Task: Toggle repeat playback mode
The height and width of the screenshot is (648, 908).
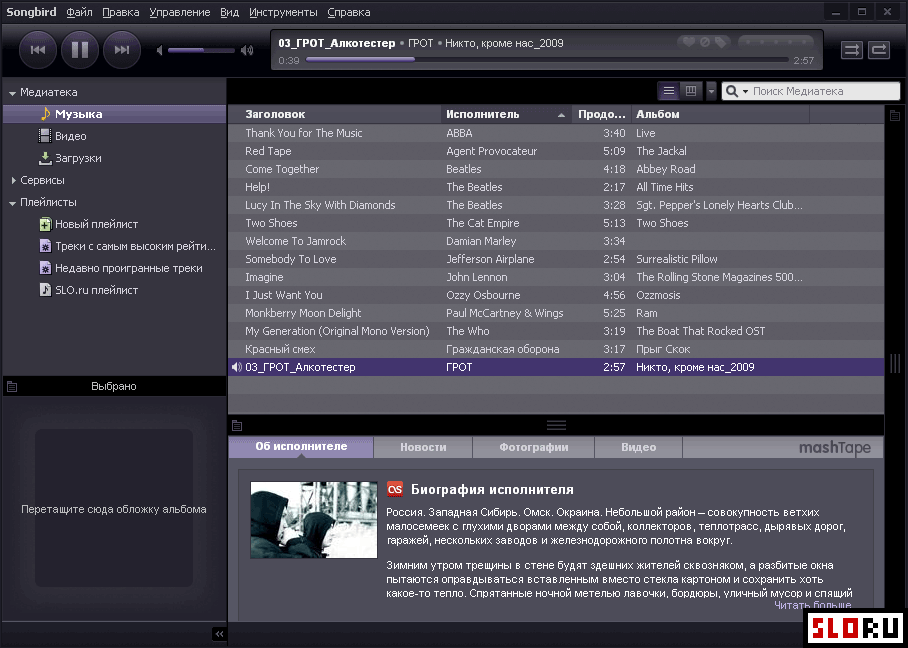Action: coord(879,49)
